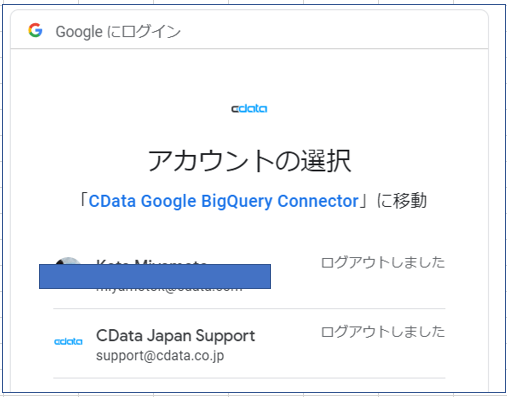Click the 'Google にログイン' header title
507x397 pixels.
(118, 32)
